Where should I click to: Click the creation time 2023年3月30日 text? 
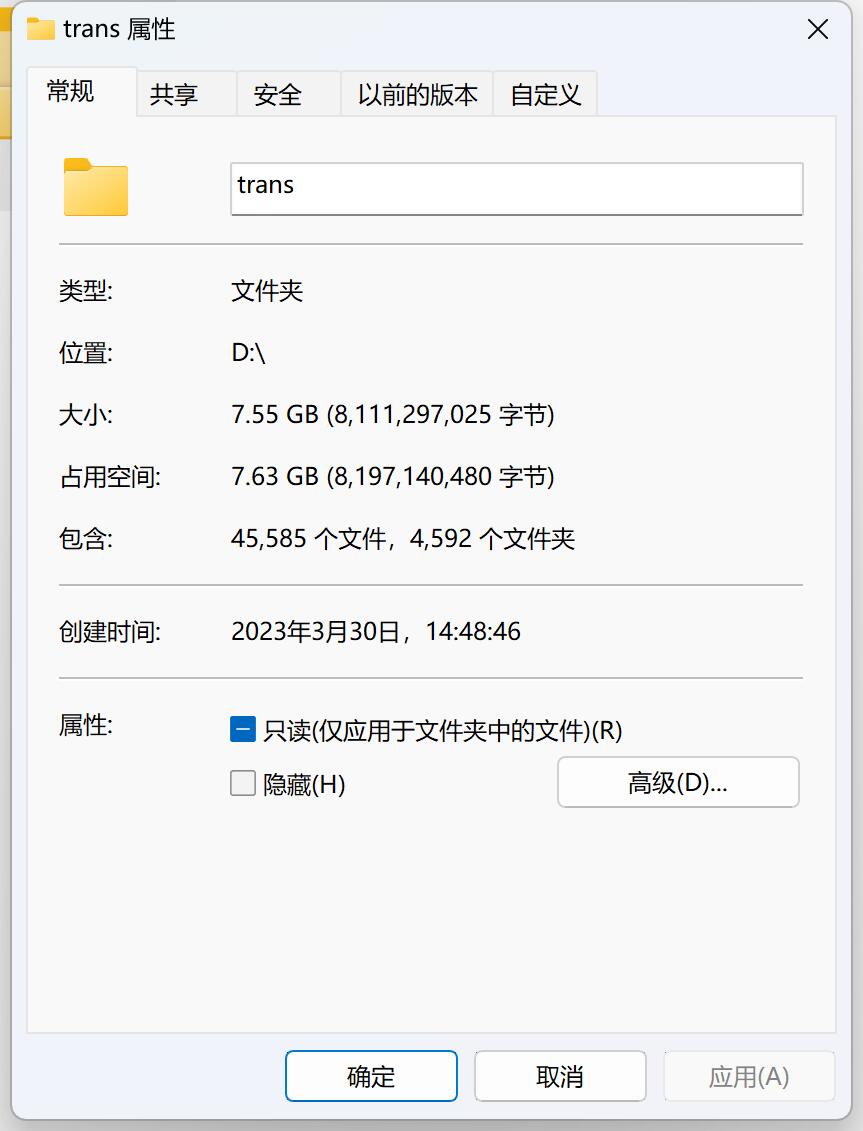point(315,631)
